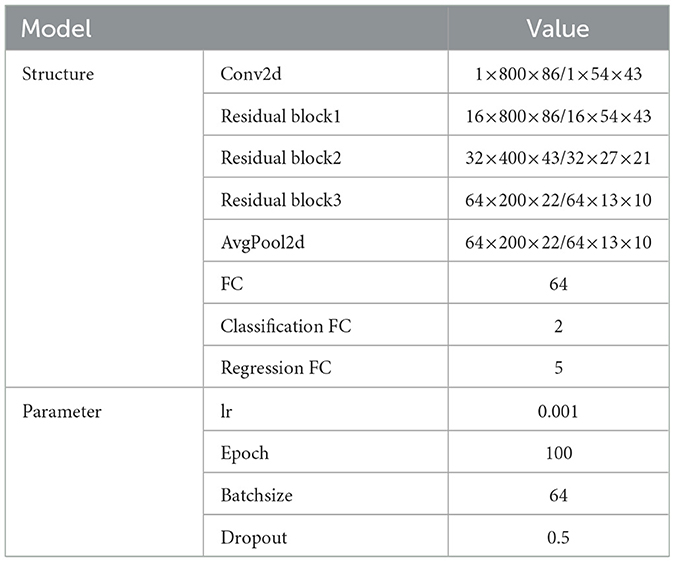The height and width of the screenshot is (562, 675).
Task: Click the 0.001 learning rate value
Action: (x=559, y=411)
